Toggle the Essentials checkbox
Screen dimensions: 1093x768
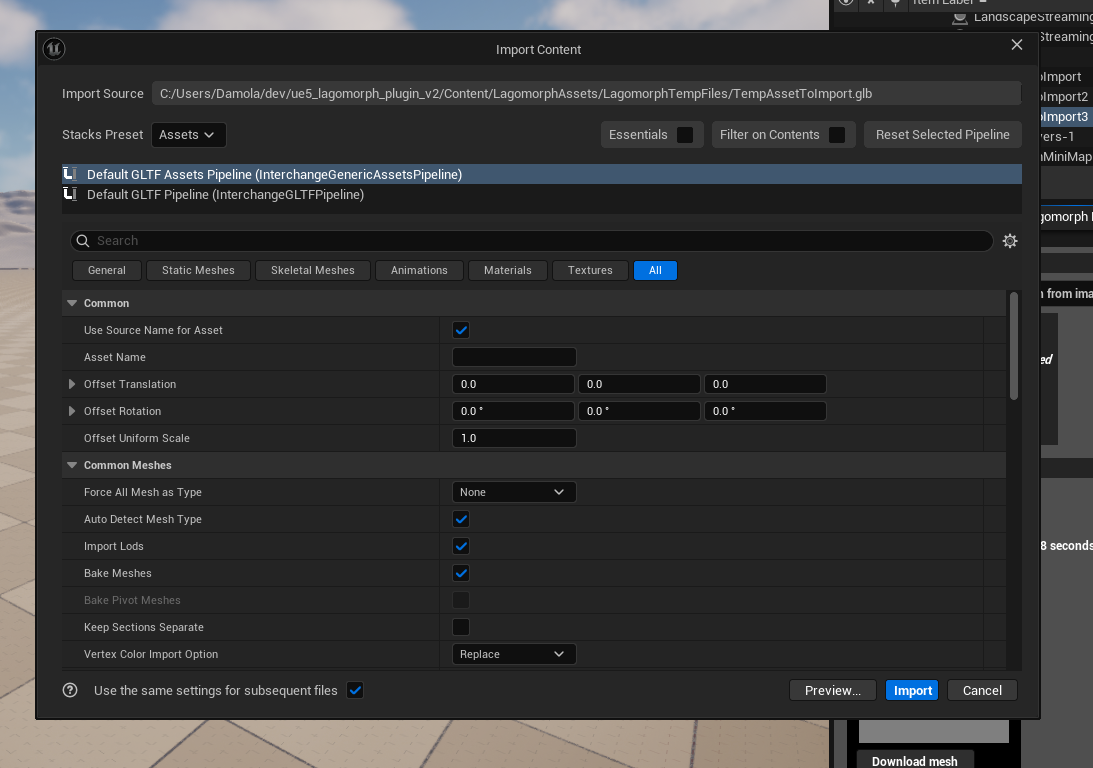685,135
